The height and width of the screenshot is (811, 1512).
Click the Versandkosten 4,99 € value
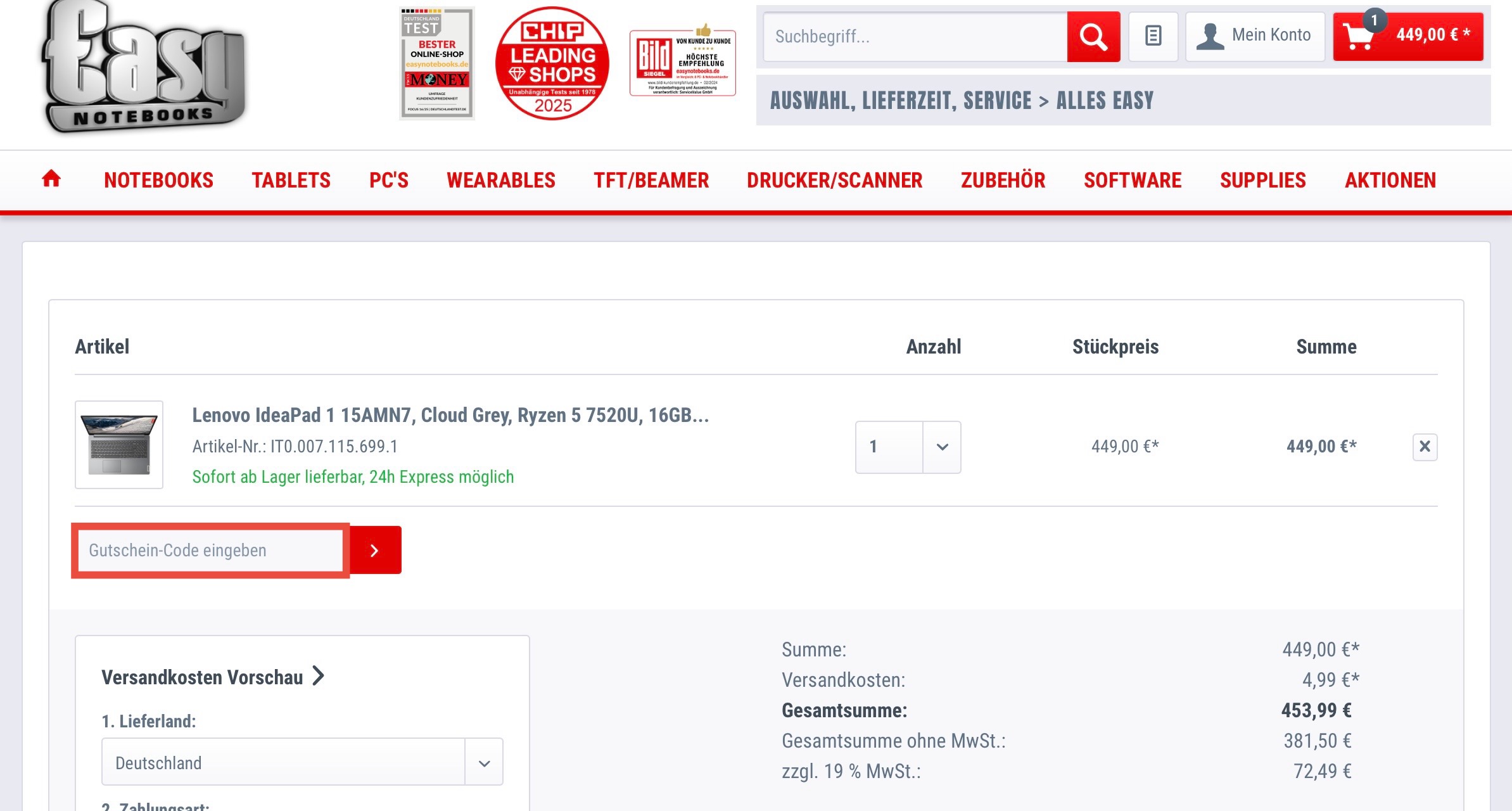(1330, 680)
